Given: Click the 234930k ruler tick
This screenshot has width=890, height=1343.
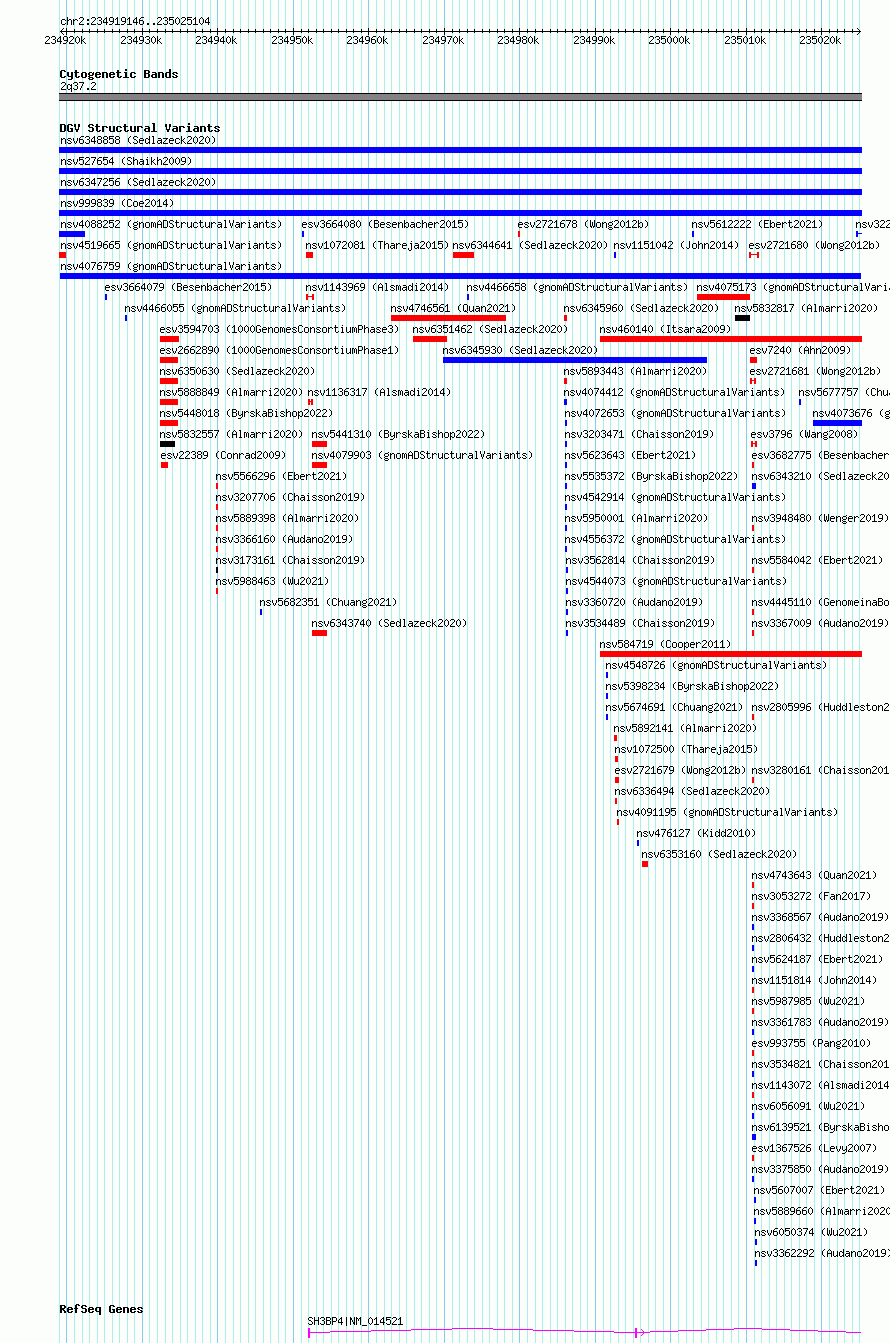Looking at the screenshot, I should tap(141, 40).
